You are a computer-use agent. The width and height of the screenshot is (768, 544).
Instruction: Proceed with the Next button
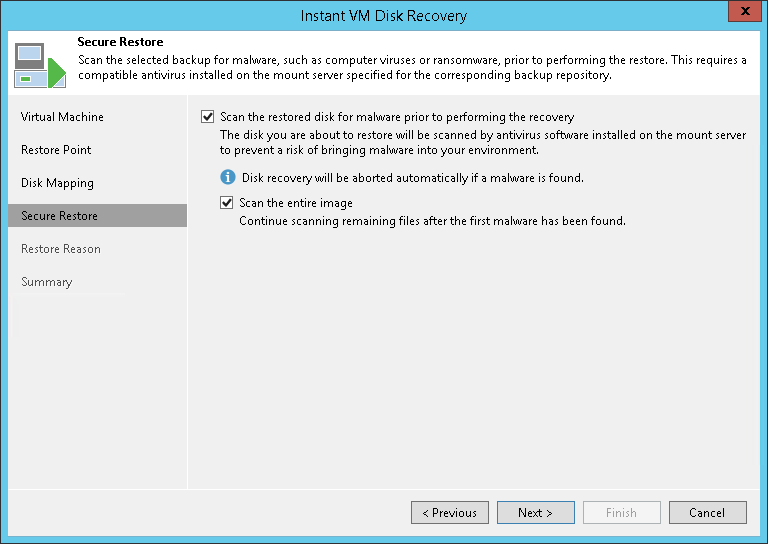[536, 513]
